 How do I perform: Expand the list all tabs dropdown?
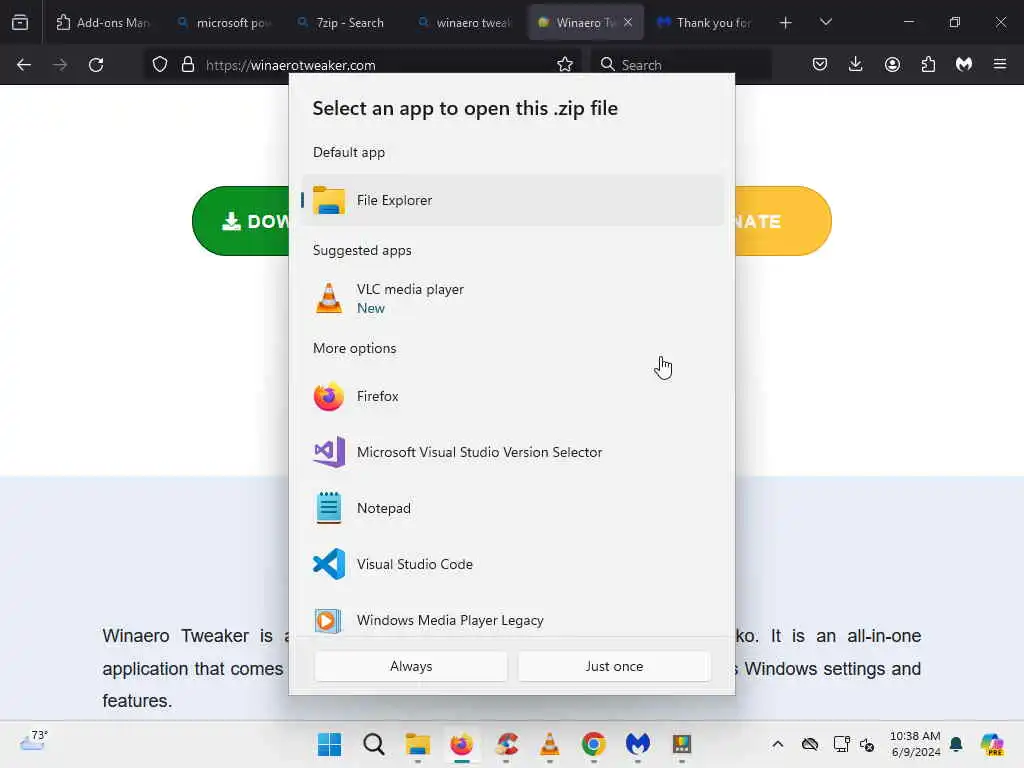pyautogui.click(x=826, y=23)
